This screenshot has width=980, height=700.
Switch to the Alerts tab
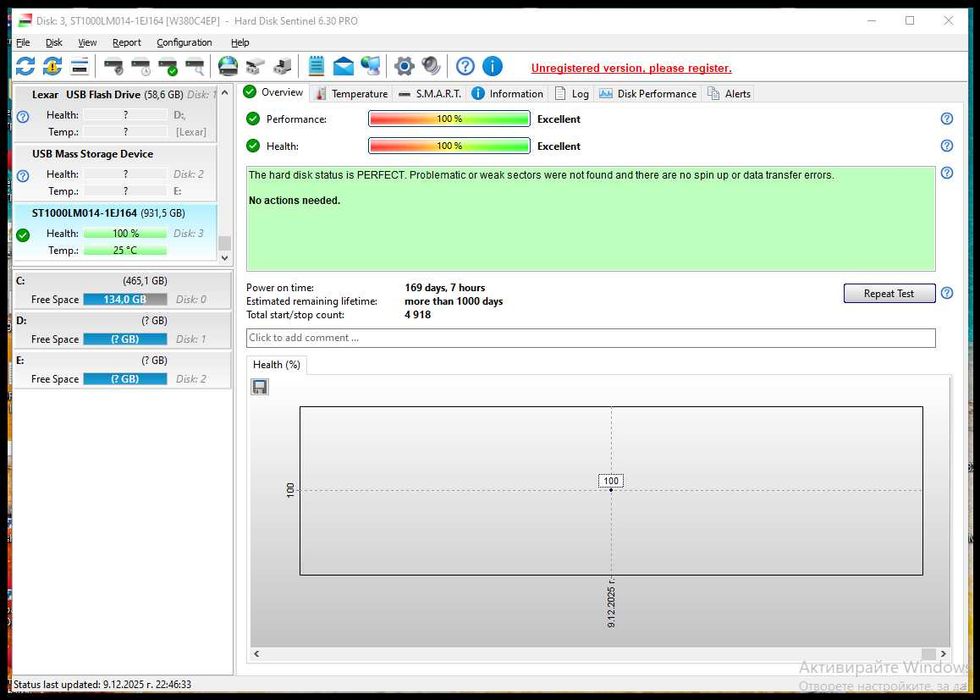(x=729, y=94)
